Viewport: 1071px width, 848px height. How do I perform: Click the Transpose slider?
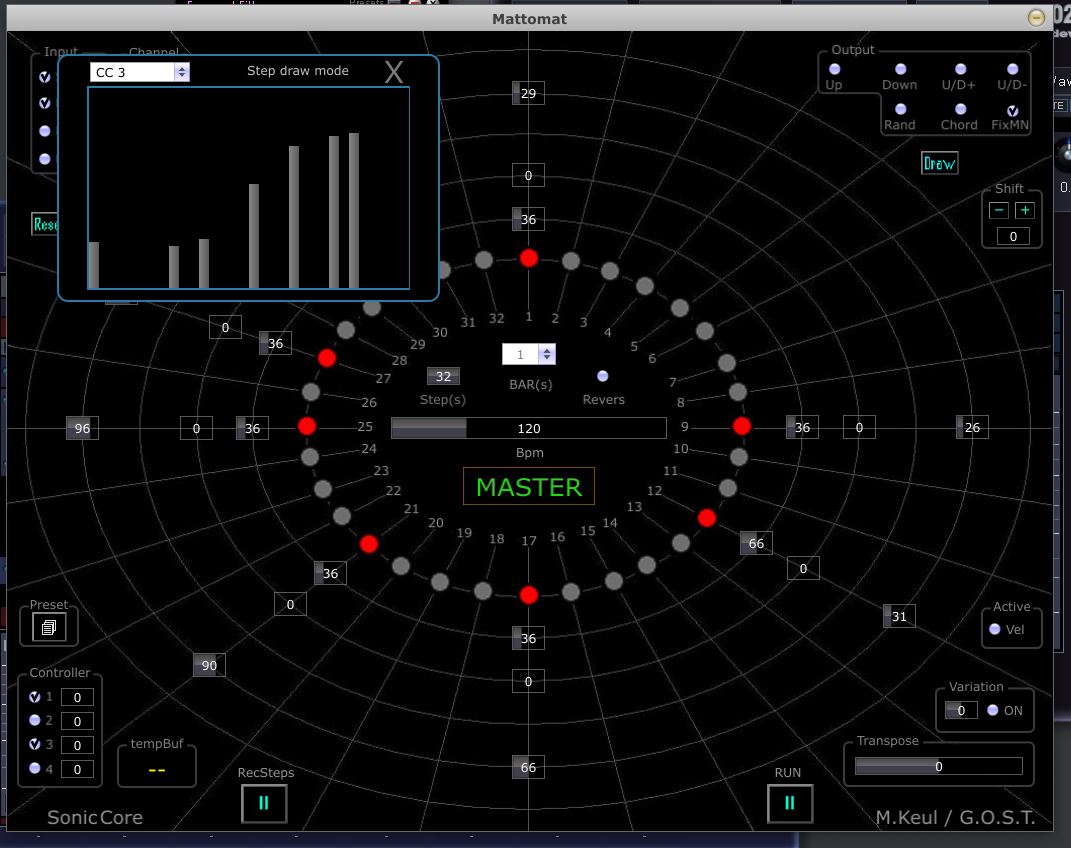[x=938, y=766]
